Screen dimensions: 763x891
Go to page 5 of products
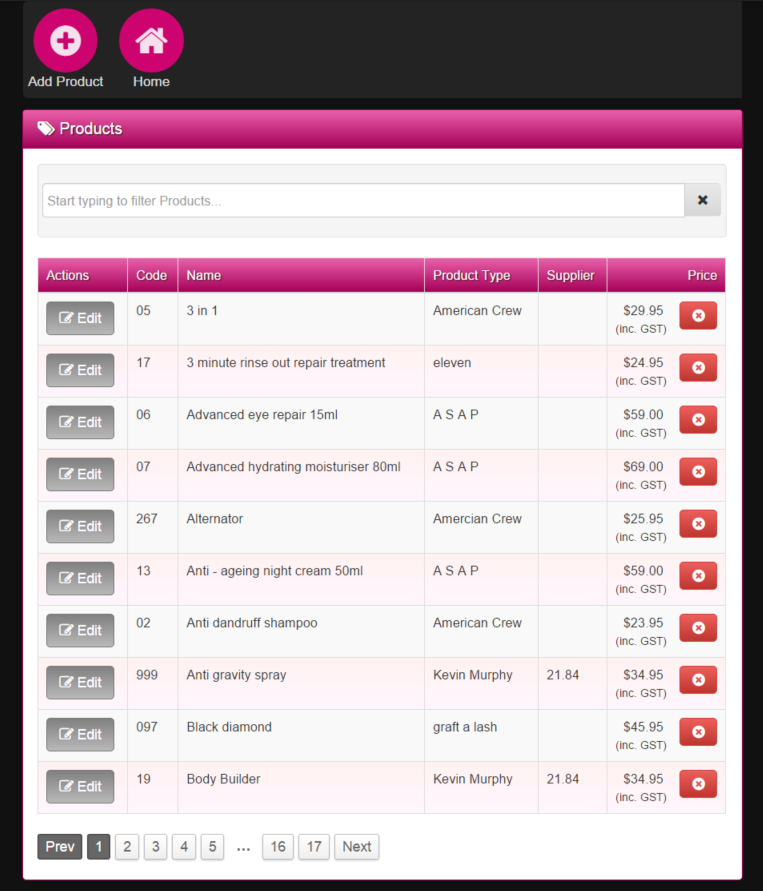[212, 847]
